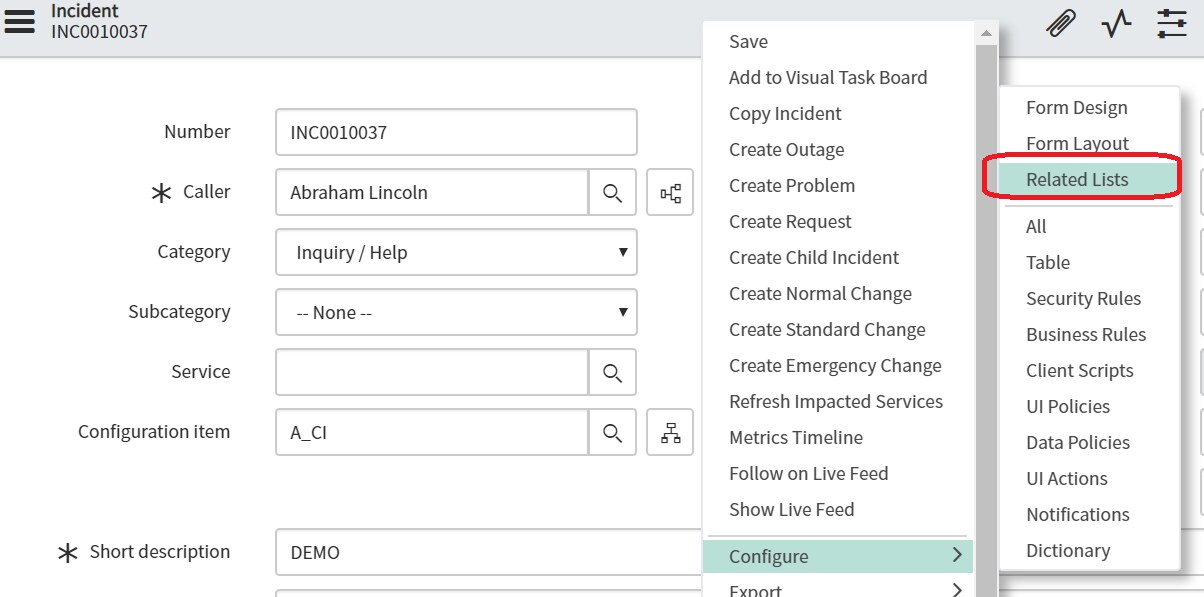Click the paperclip manage attachments icon
The height and width of the screenshot is (597, 1204).
point(1061,23)
